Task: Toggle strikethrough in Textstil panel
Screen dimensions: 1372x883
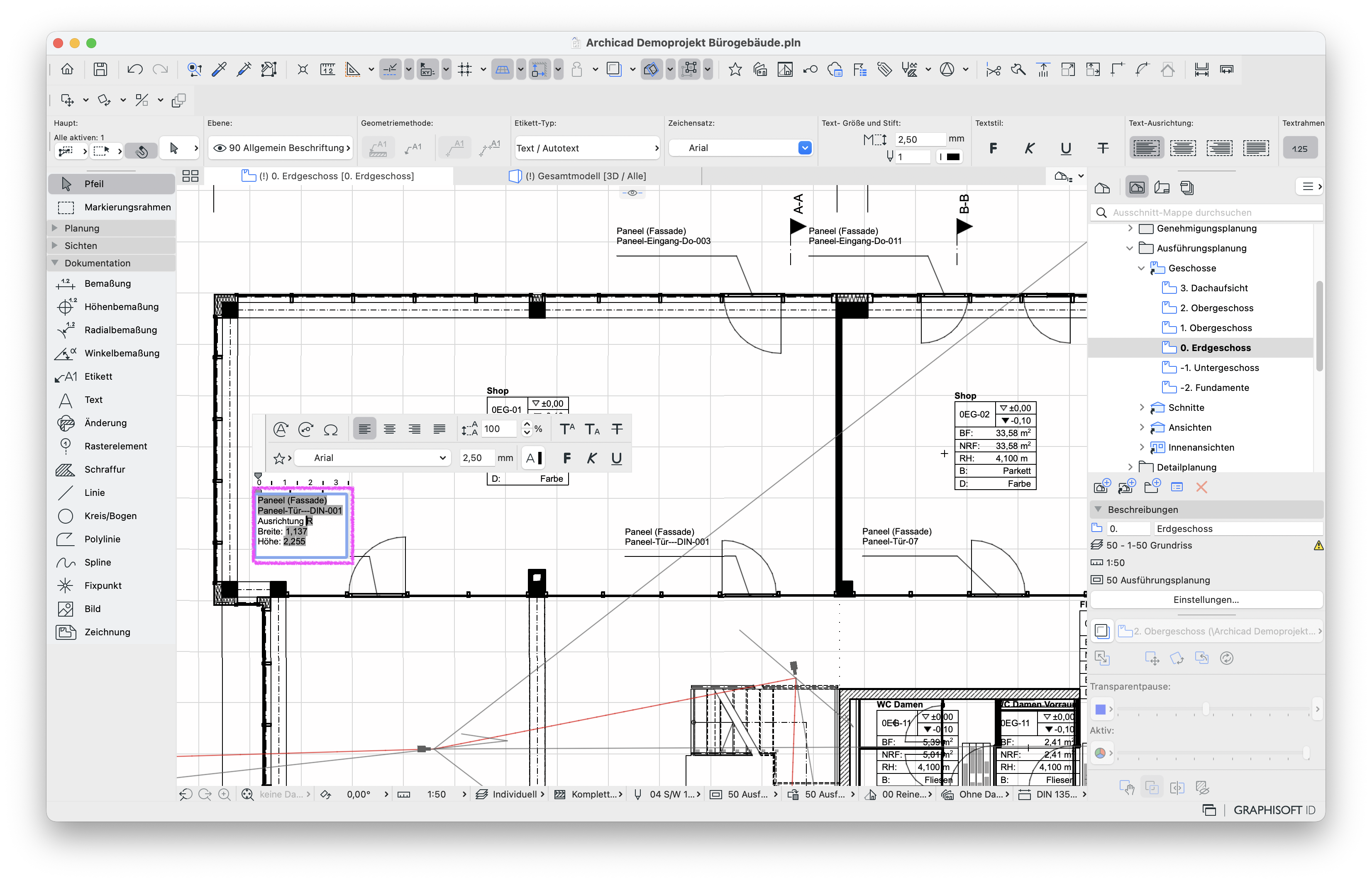Action: [1103, 149]
